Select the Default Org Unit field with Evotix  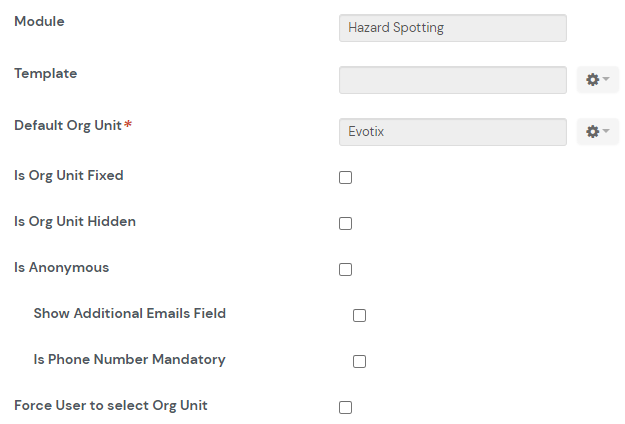[452, 132]
